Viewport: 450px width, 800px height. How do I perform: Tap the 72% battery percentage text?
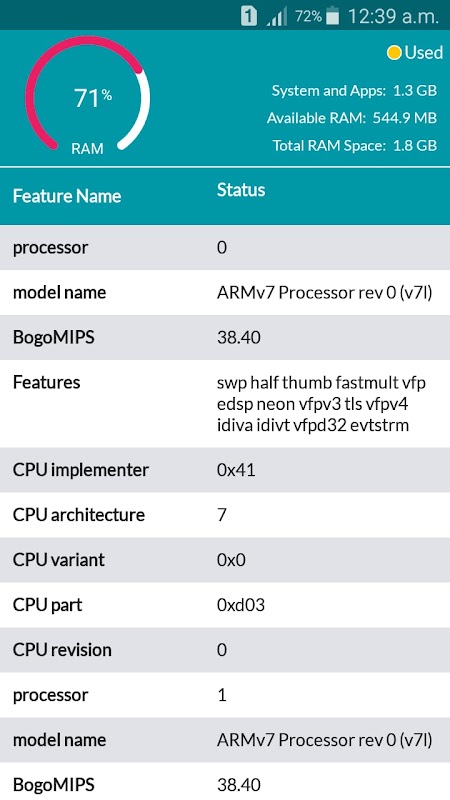tap(308, 16)
